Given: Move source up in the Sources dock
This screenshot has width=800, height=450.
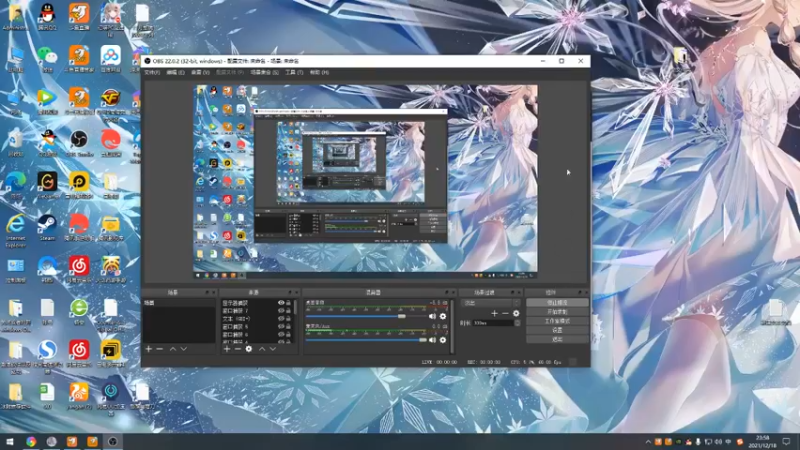Looking at the screenshot, I should [x=262, y=349].
